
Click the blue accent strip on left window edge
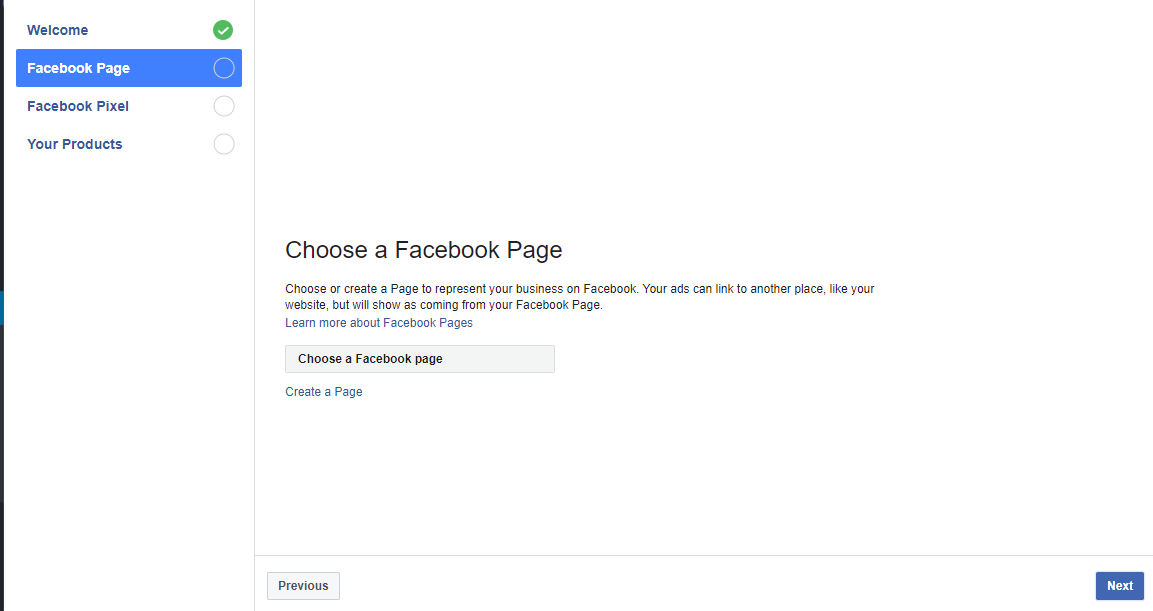point(1,308)
